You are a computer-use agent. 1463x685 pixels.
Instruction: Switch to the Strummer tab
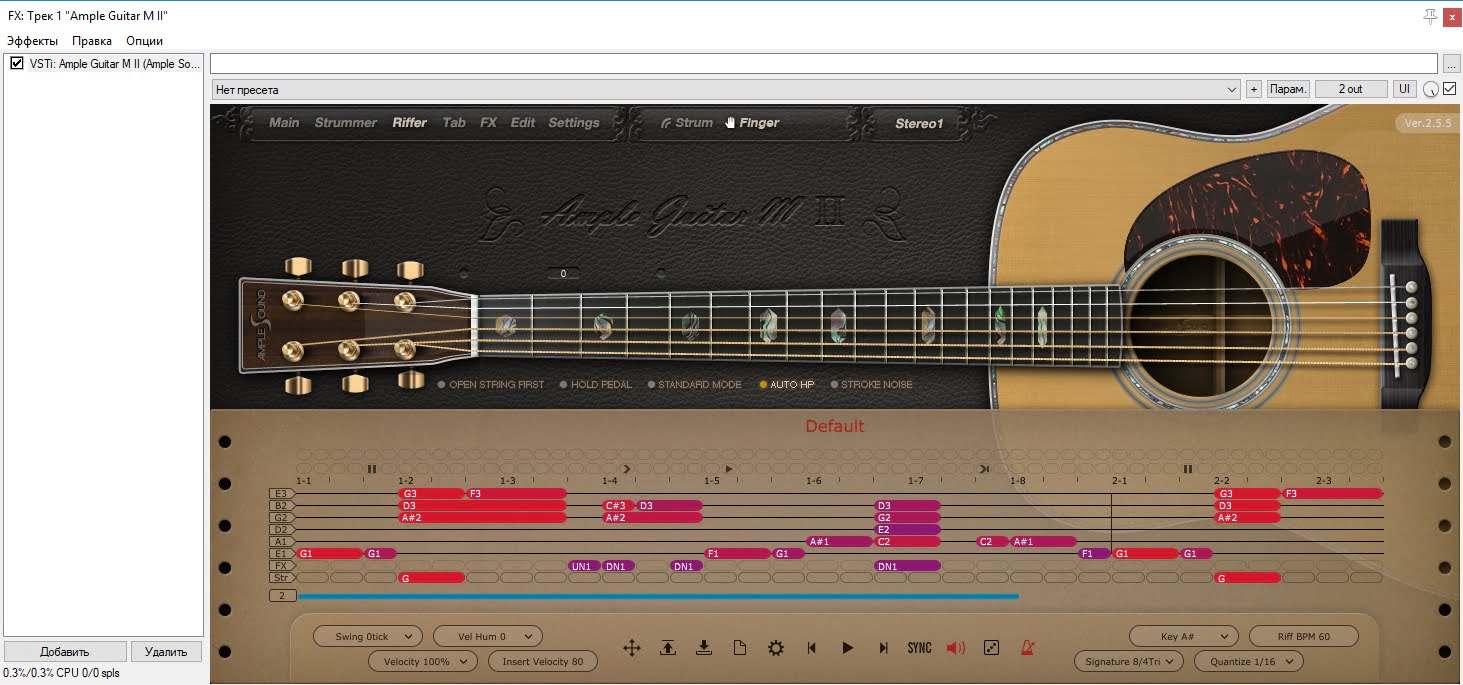[346, 123]
